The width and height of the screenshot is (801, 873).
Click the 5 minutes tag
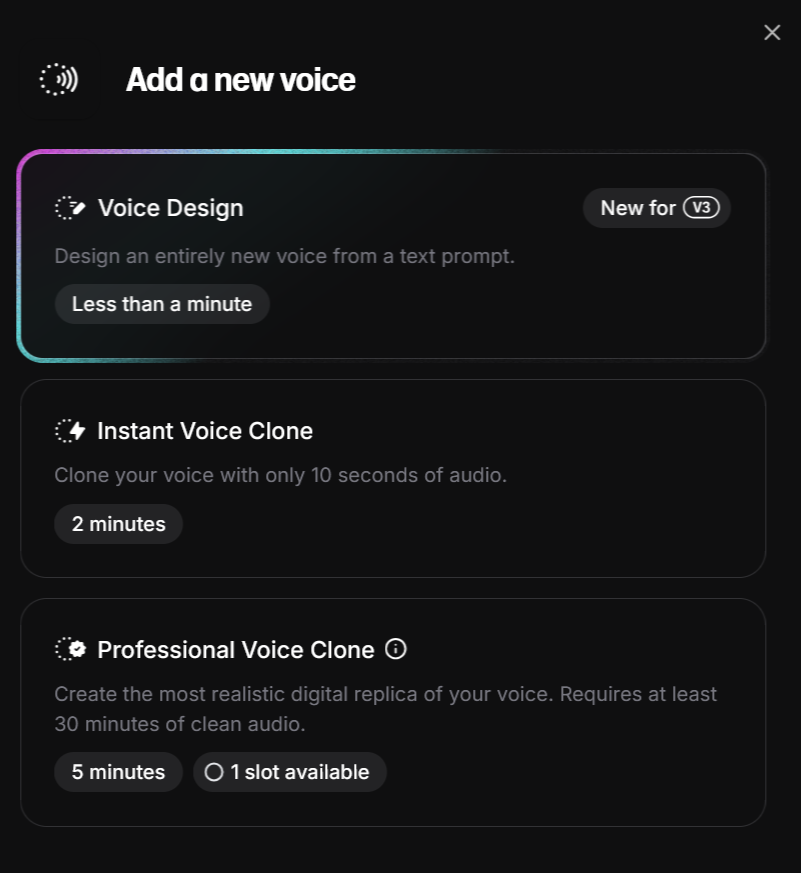pos(119,772)
